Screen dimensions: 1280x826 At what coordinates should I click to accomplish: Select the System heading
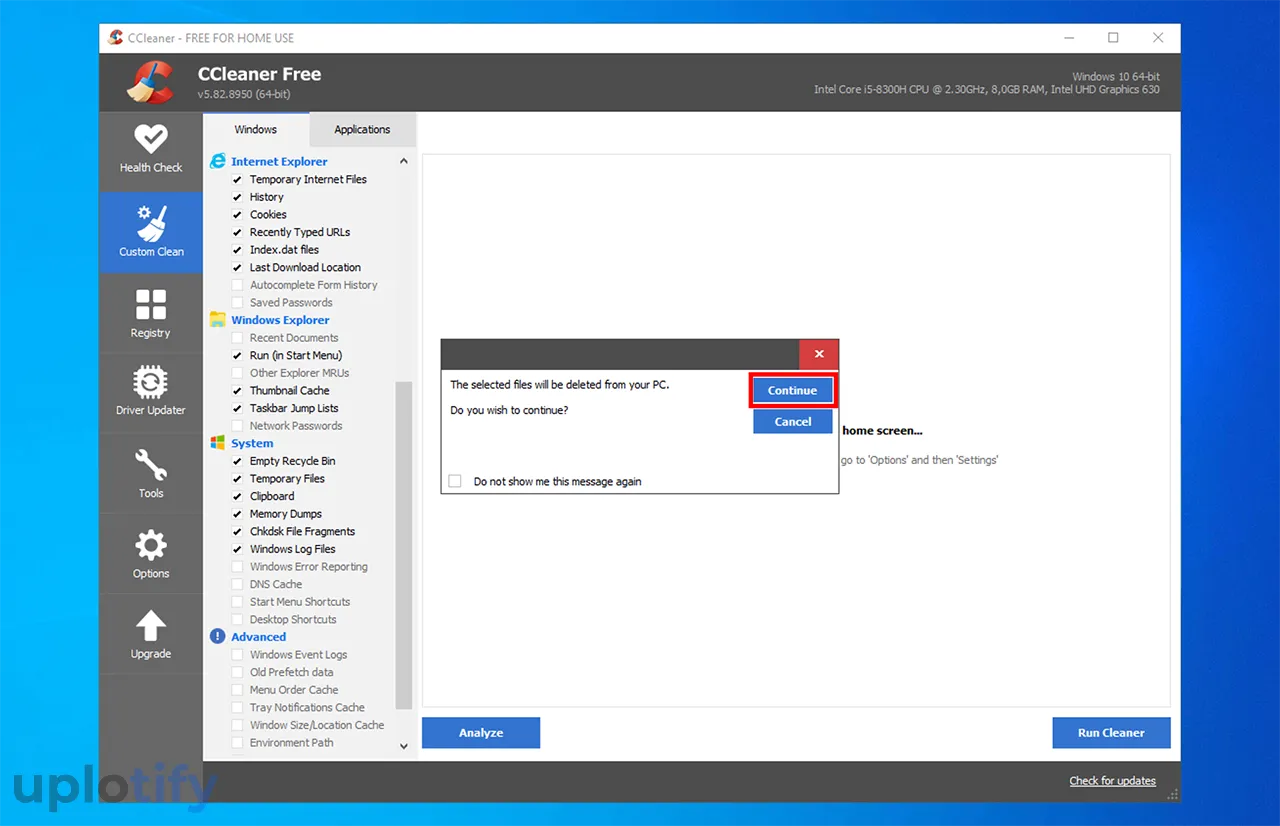pyautogui.click(x=252, y=443)
